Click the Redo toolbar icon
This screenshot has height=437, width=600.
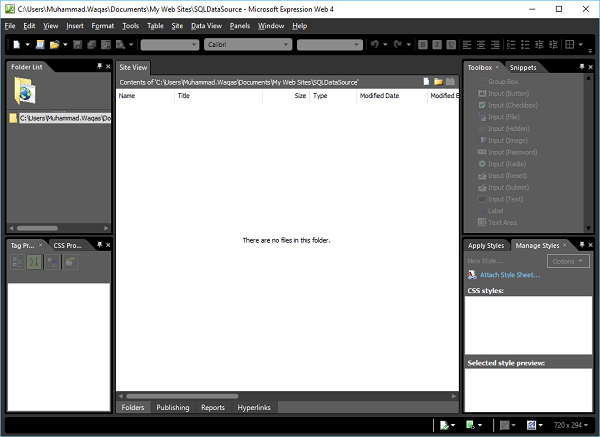pyautogui.click(x=398, y=45)
